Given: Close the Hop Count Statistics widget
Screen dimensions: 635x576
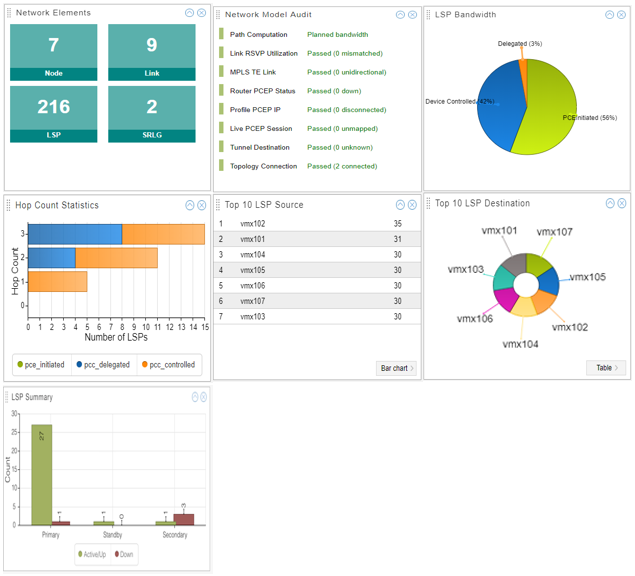Looking at the screenshot, I should point(202,205).
